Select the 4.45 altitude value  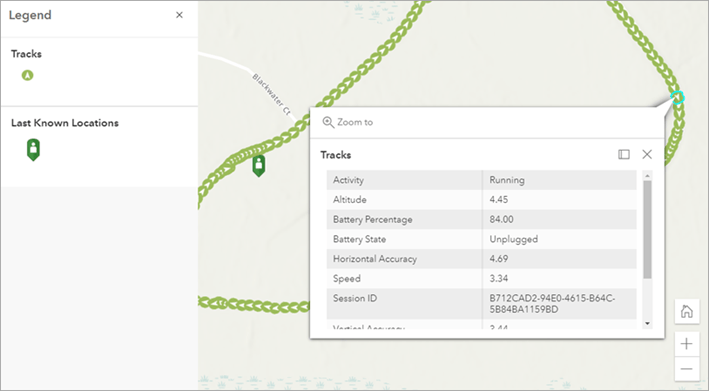click(x=498, y=200)
